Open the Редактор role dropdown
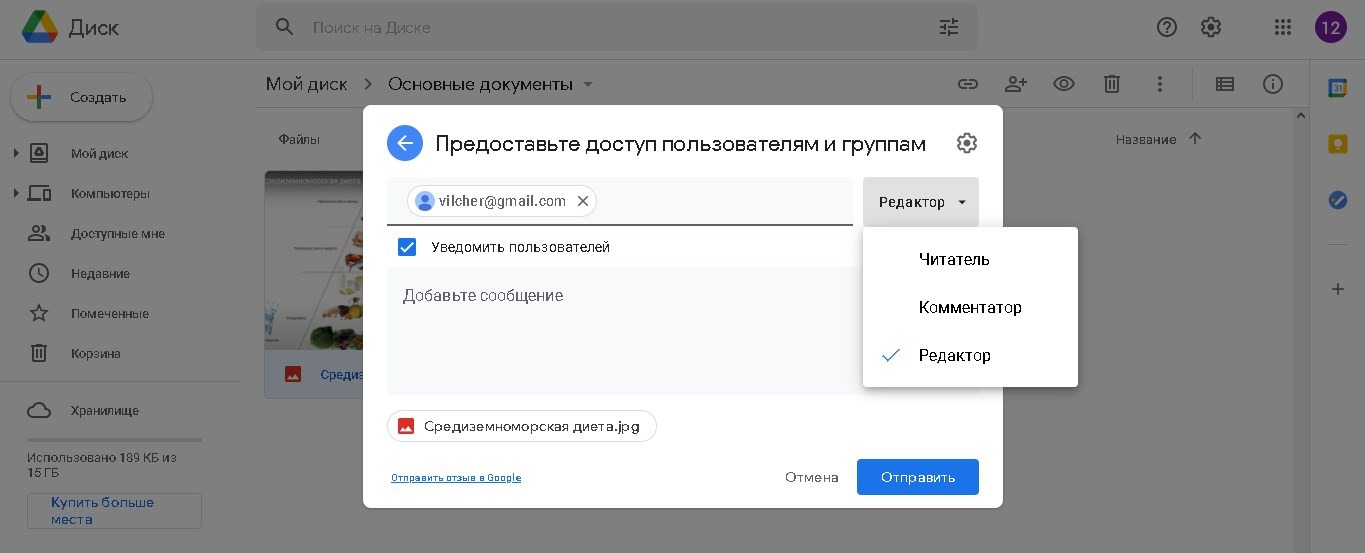 (x=921, y=202)
